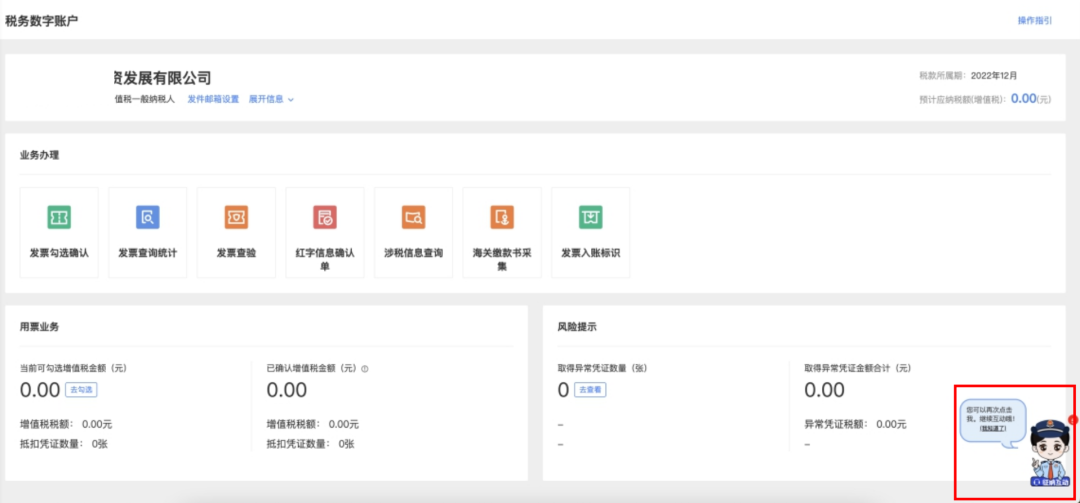
Task: Click the 业务办理 section heading
Action: 40,155
